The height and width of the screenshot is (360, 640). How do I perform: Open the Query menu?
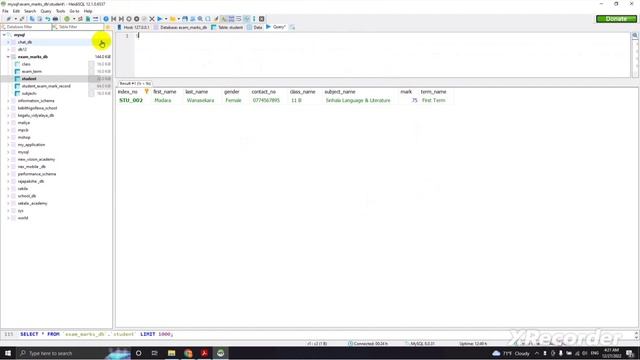46,11
